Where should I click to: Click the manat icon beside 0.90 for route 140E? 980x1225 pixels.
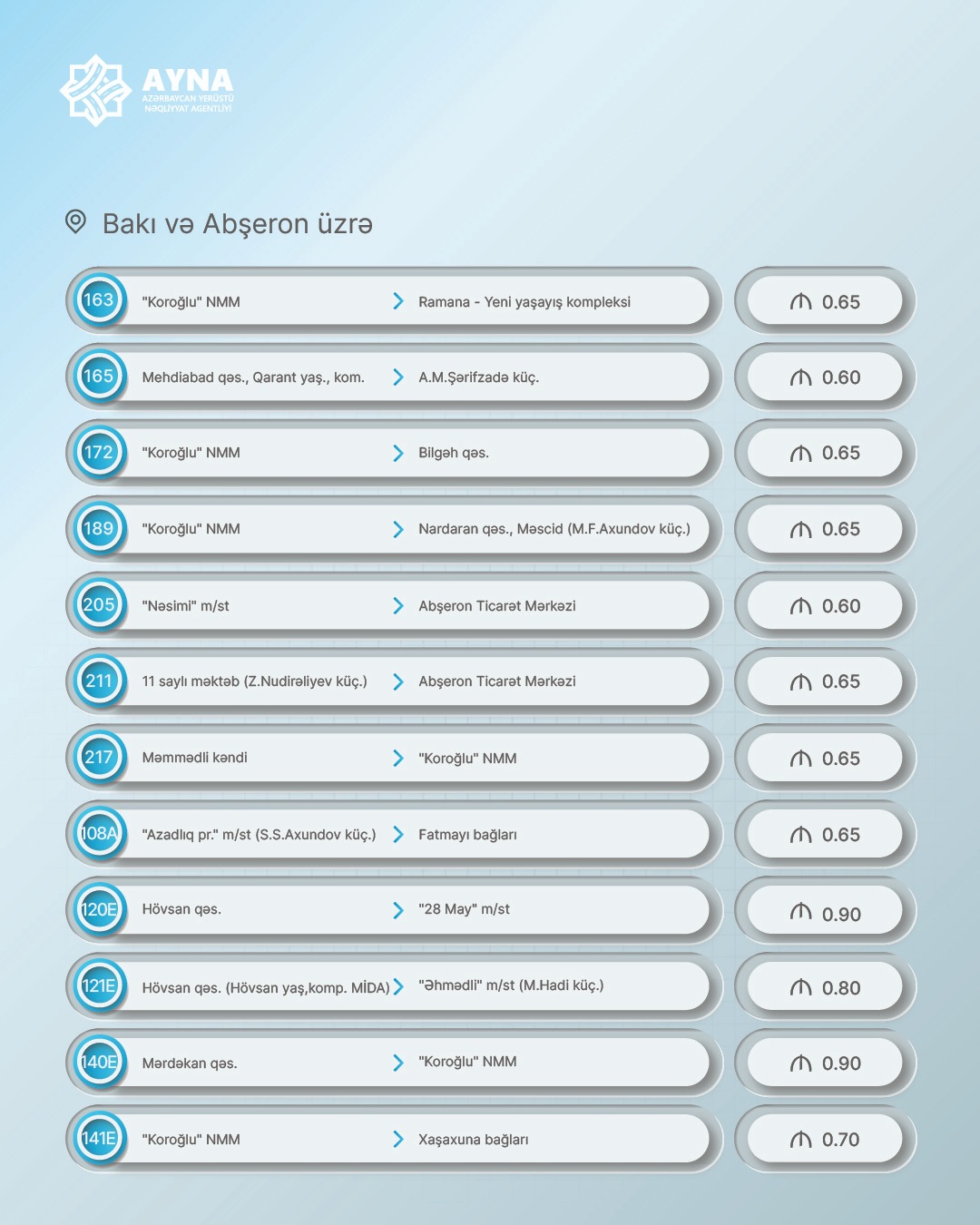point(800,1063)
